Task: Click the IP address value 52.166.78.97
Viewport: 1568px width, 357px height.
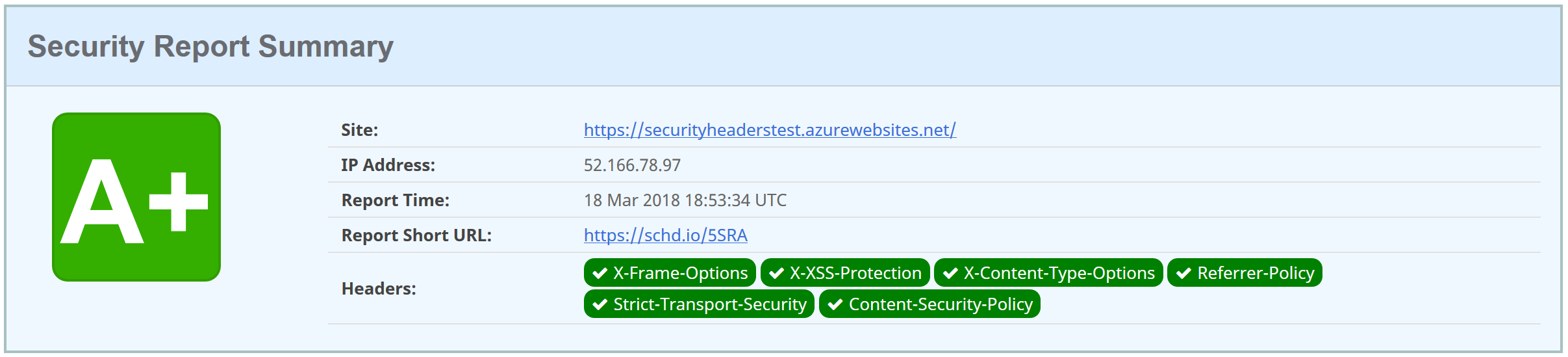Action: pyautogui.click(x=632, y=165)
